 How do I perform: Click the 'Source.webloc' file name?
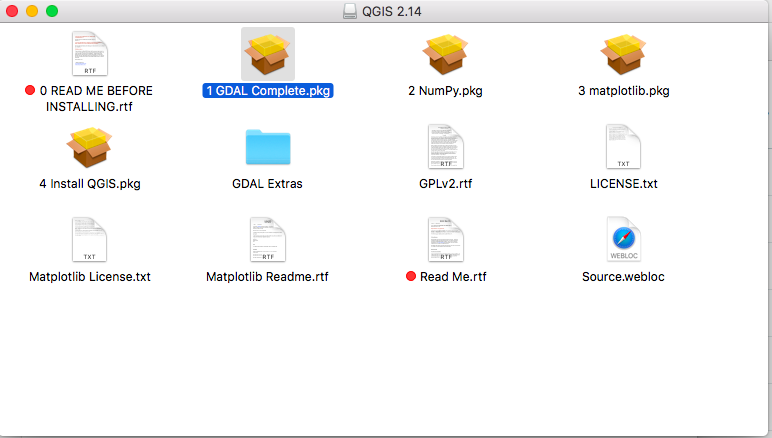623,277
